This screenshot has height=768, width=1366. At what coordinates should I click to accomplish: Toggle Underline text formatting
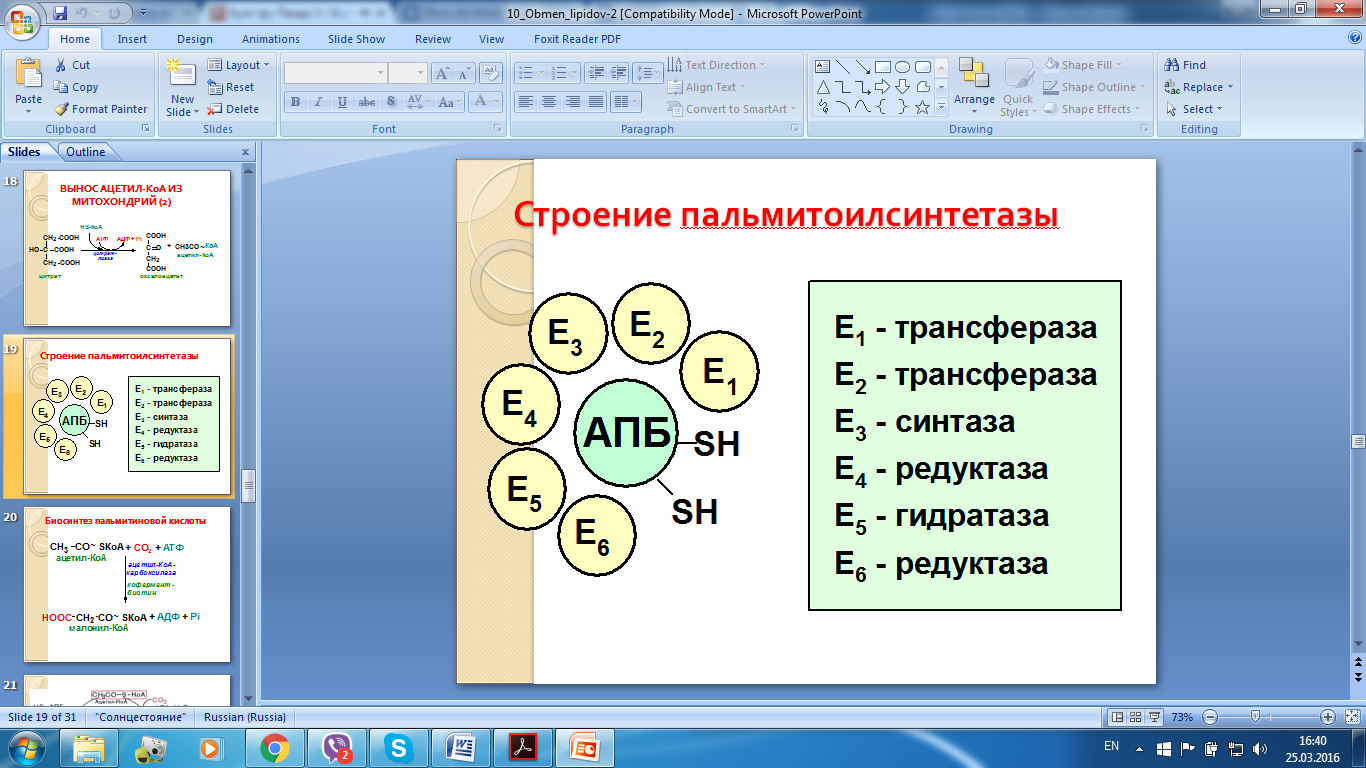click(x=342, y=102)
